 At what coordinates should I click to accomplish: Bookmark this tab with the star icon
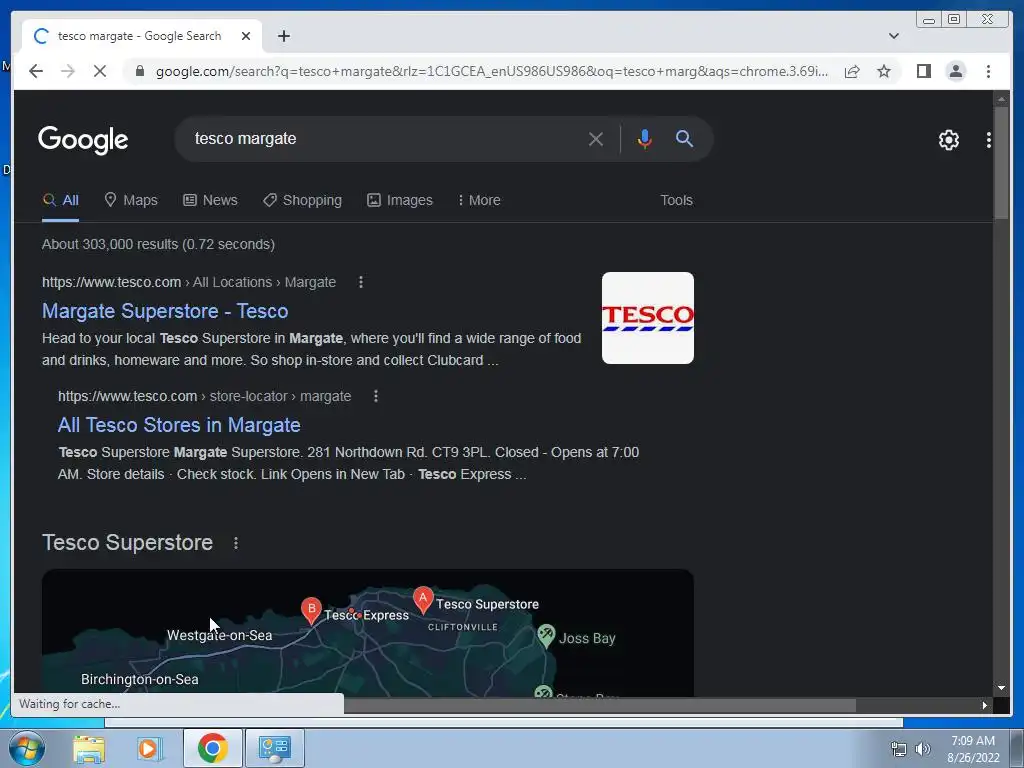(x=884, y=71)
